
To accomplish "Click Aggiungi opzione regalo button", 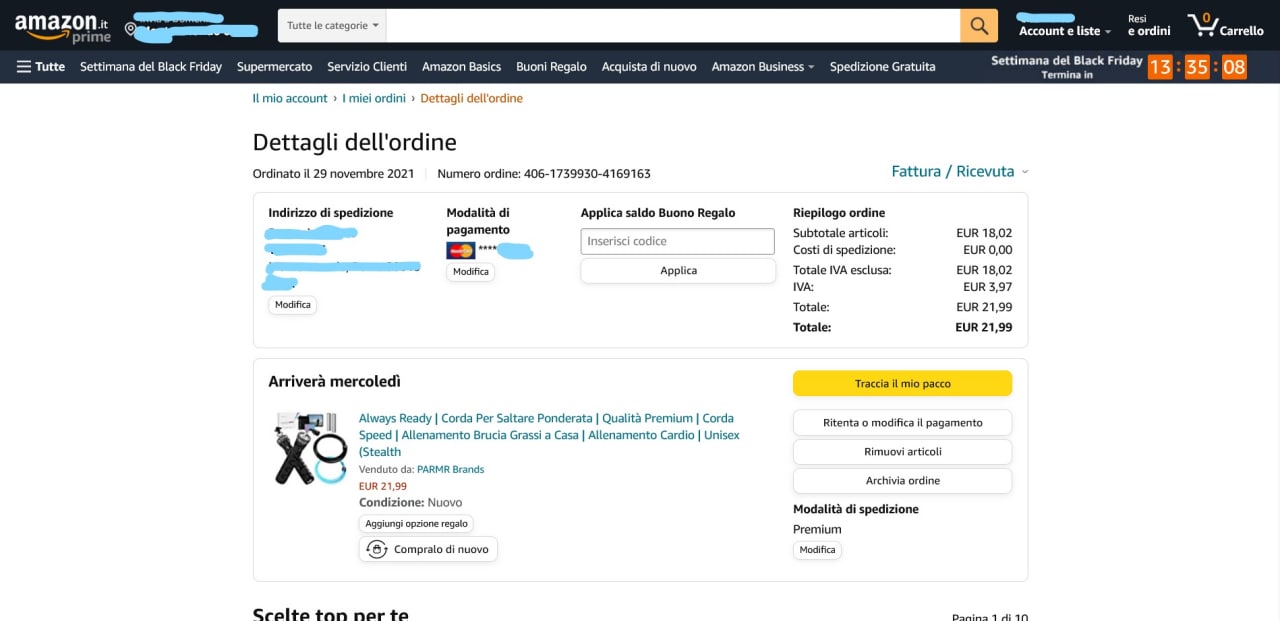I will [x=416, y=523].
